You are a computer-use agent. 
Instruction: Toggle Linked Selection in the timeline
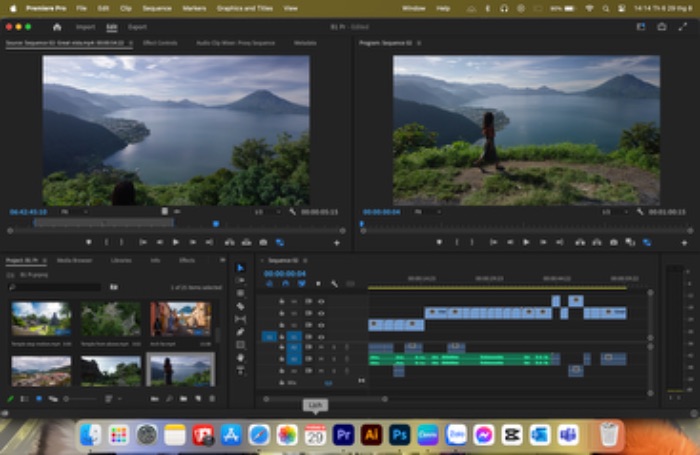pos(302,284)
